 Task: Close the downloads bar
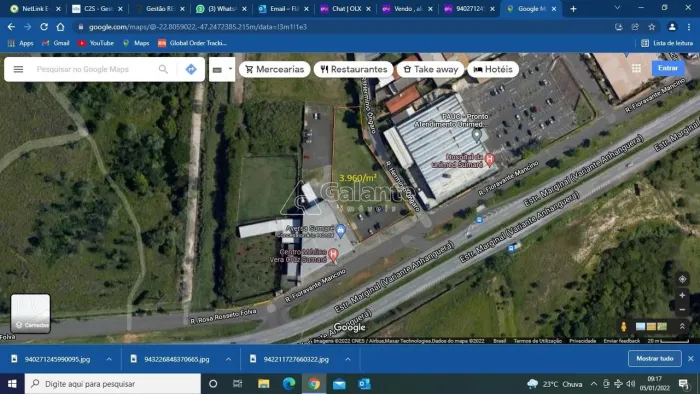pos(691,358)
